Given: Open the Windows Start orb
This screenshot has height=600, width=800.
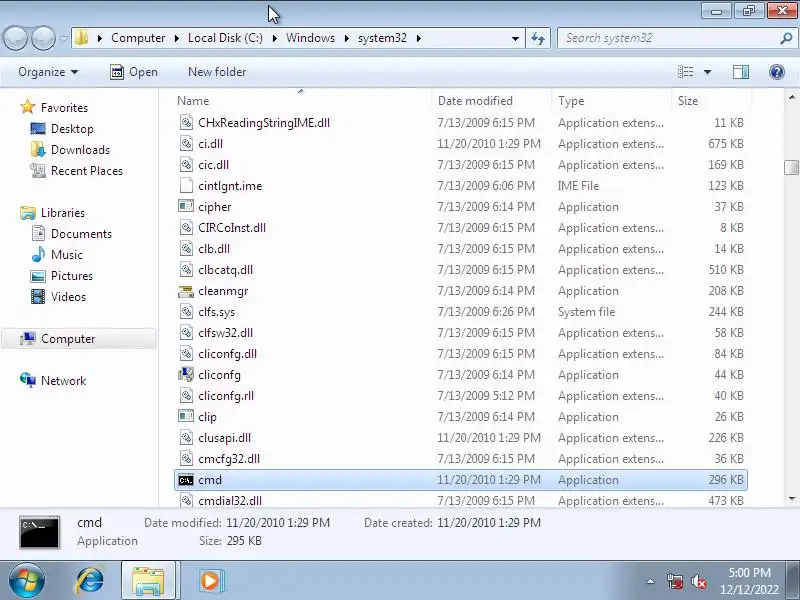Looking at the screenshot, I should click(x=27, y=580).
